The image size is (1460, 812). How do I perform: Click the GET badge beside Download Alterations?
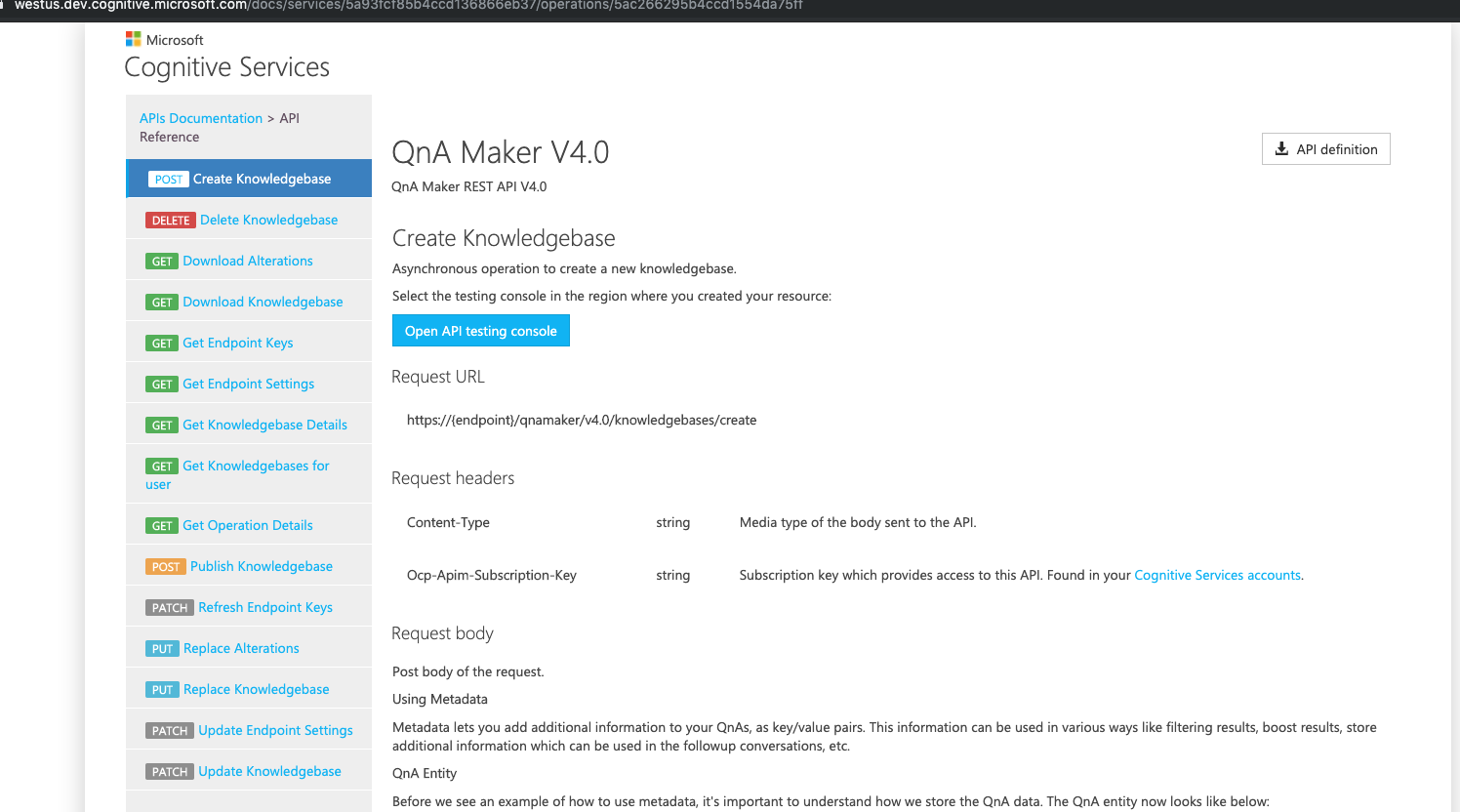pyautogui.click(x=162, y=262)
